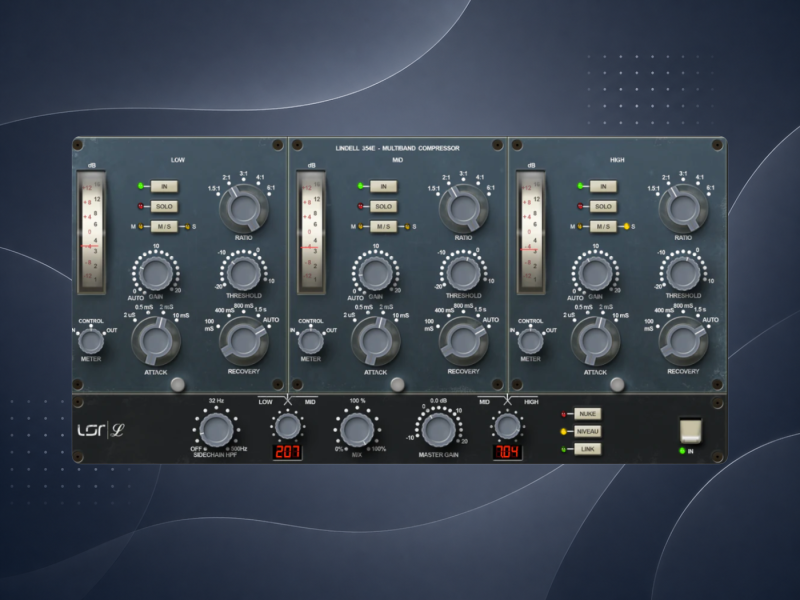Click the yellow S LED on HIGH band

point(627,226)
